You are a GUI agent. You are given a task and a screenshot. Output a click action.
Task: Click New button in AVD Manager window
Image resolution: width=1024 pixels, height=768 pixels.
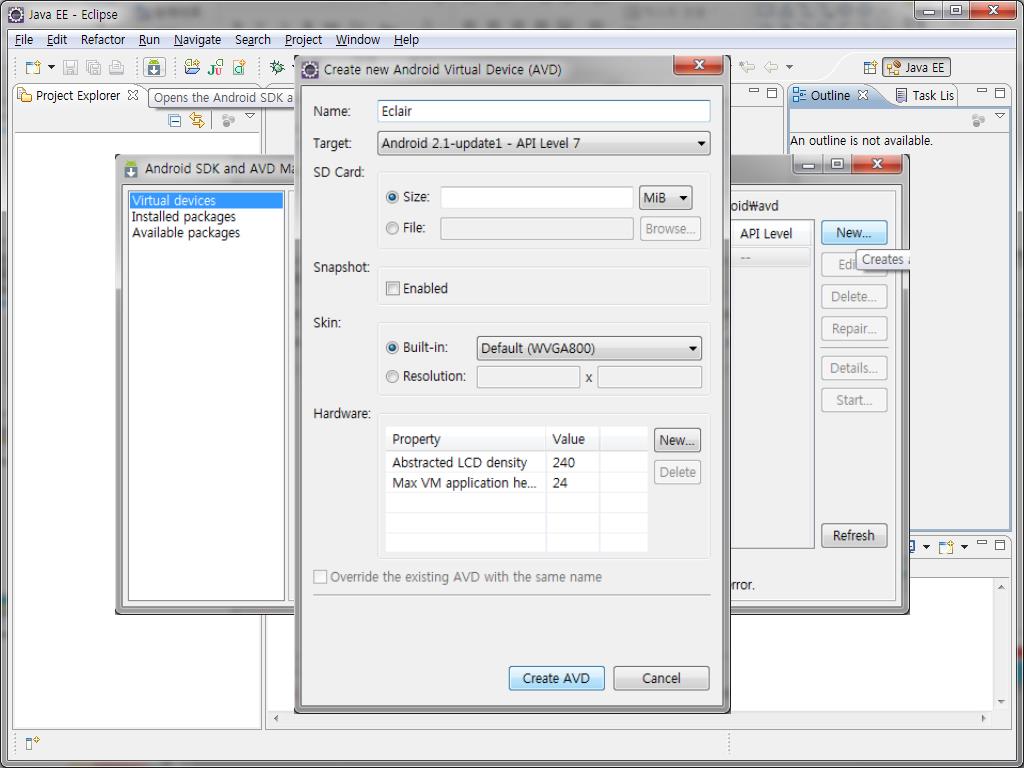click(x=854, y=232)
